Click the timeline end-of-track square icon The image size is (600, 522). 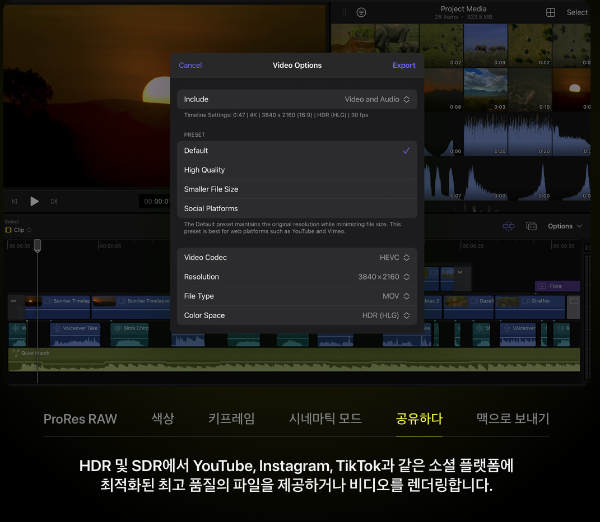click(x=573, y=302)
